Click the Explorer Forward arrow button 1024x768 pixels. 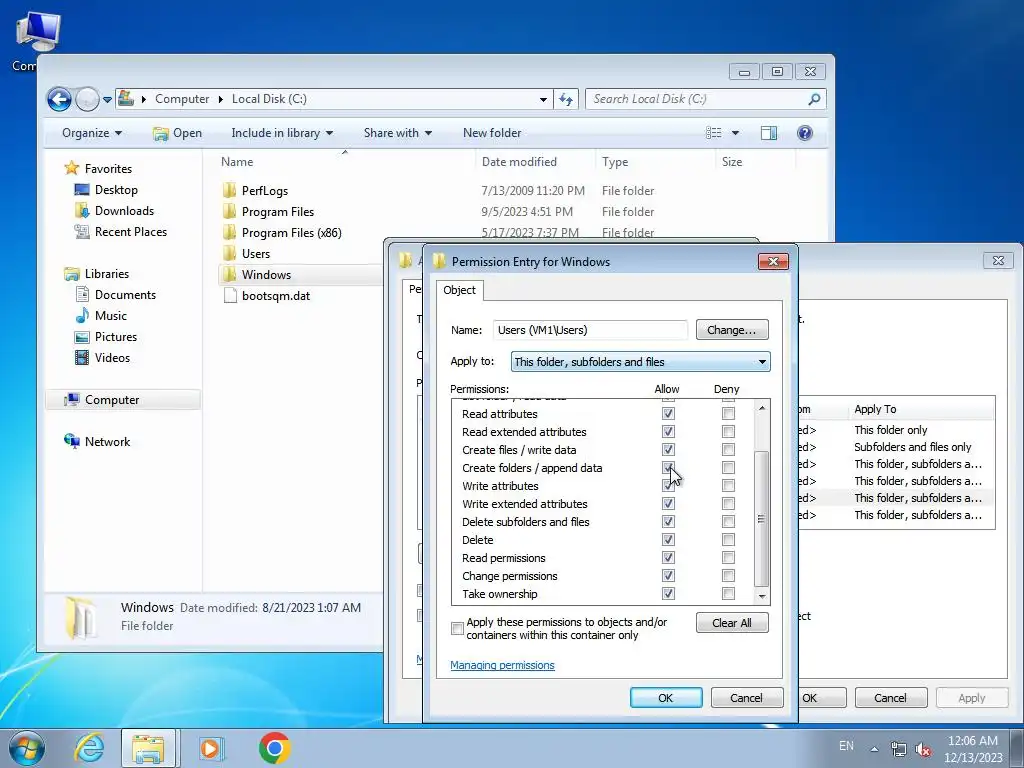click(87, 99)
